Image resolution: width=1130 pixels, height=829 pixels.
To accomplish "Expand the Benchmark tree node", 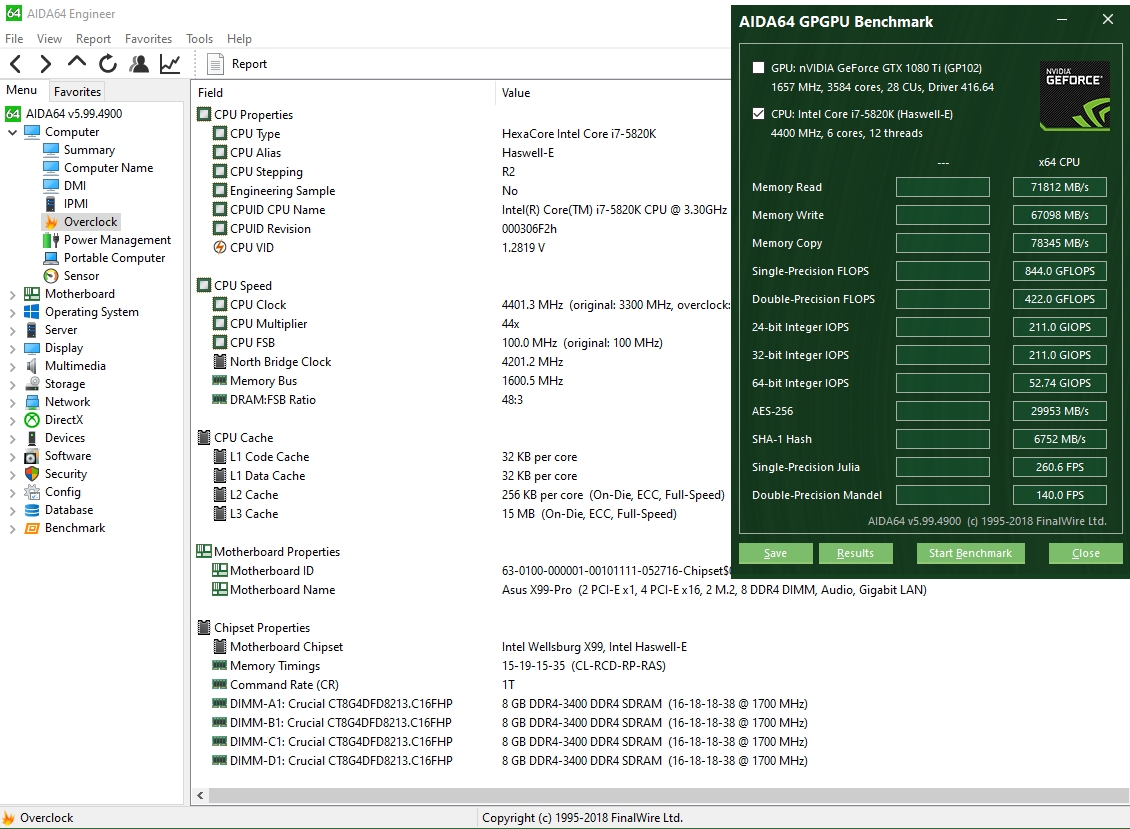I will pos(13,528).
